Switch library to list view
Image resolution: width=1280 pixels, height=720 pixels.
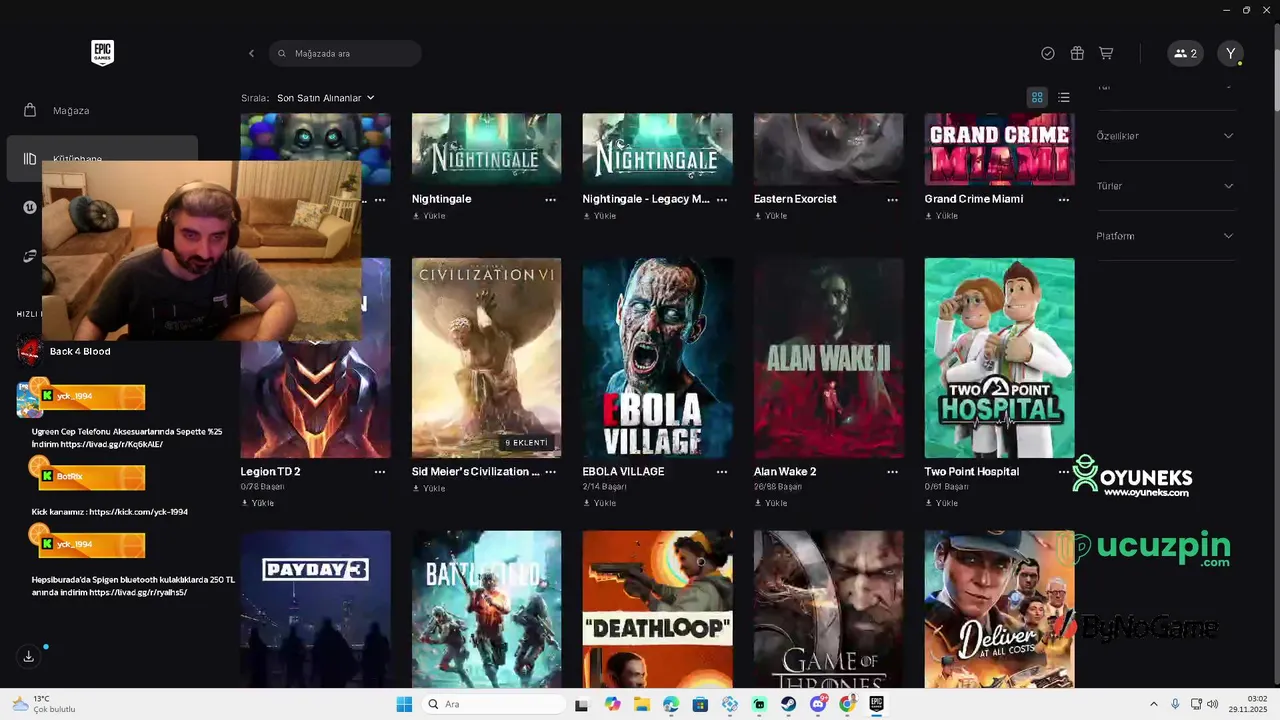coord(1064,97)
